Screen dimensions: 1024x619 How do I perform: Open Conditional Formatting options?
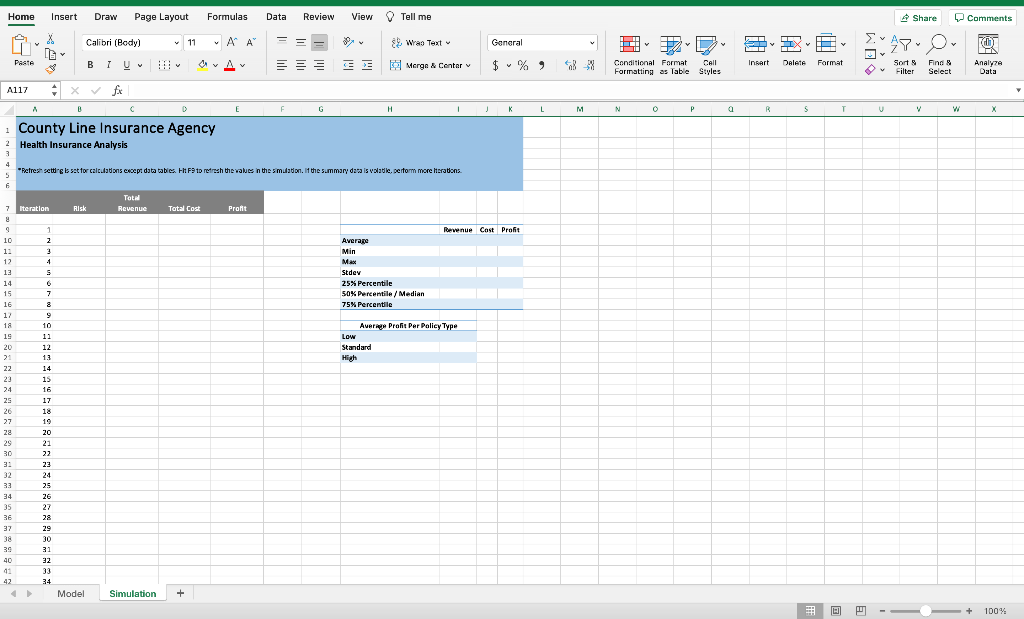pyautogui.click(x=630, y=44)
